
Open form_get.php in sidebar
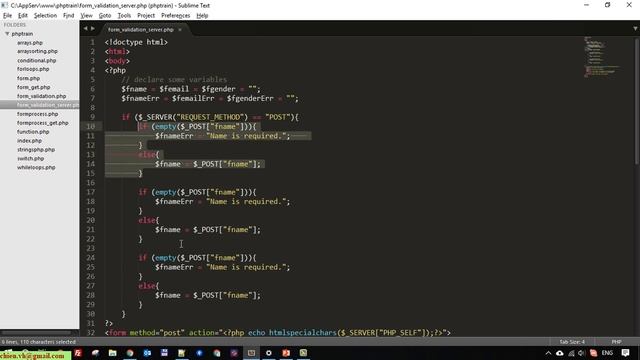33,87
